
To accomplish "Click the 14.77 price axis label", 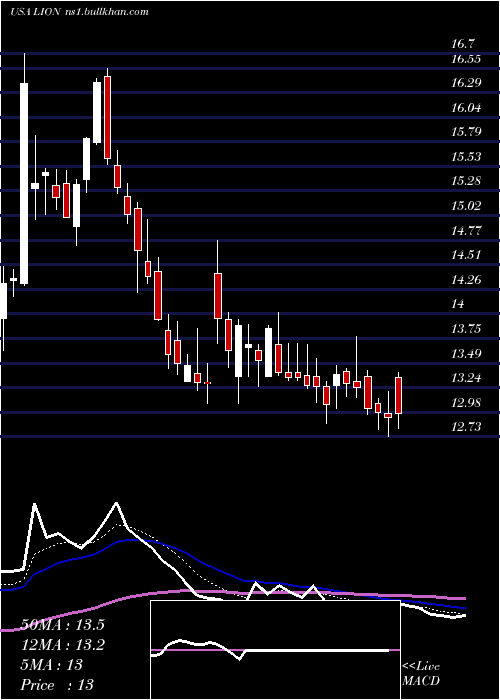I will click(x=466, y=231).
